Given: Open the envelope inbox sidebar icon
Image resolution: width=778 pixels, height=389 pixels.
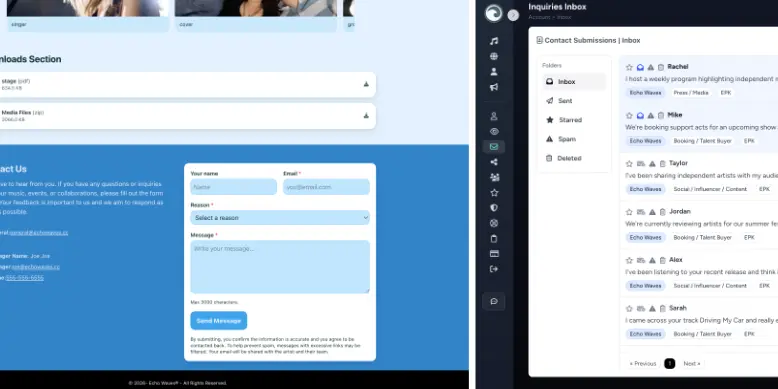Looking at the screenshot, I should (494, 147).
